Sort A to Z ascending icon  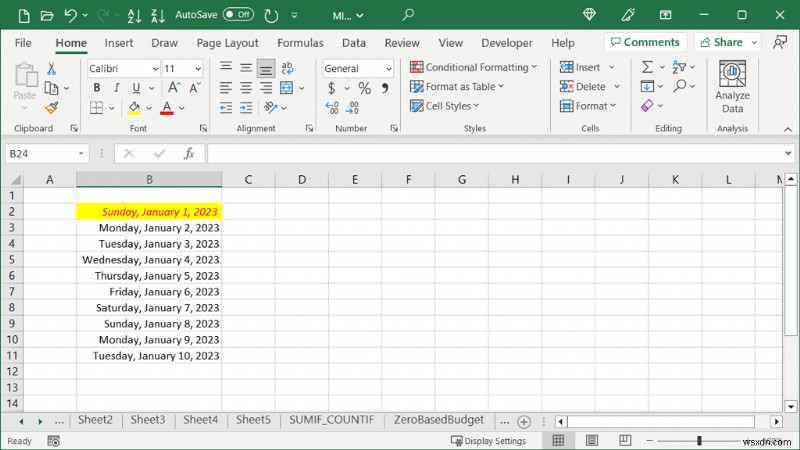(134, 16)
